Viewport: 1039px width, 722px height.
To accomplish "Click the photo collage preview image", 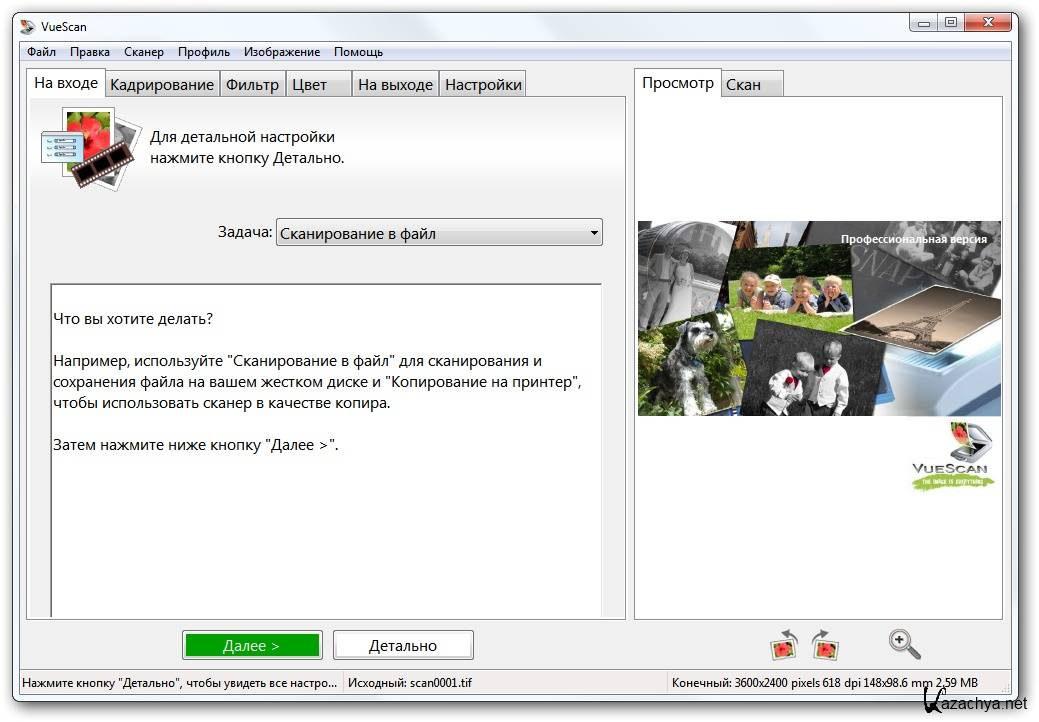I will click(x=818, y=318).
